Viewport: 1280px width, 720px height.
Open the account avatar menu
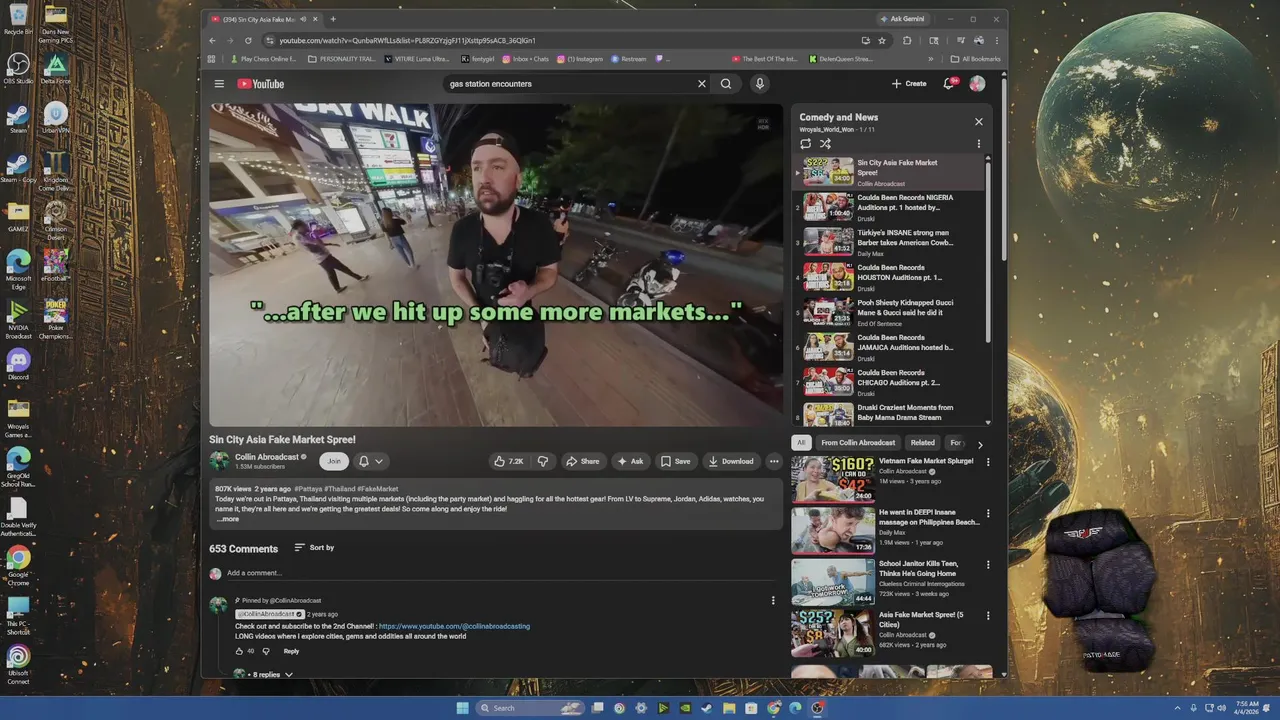(x=977, y=84)
